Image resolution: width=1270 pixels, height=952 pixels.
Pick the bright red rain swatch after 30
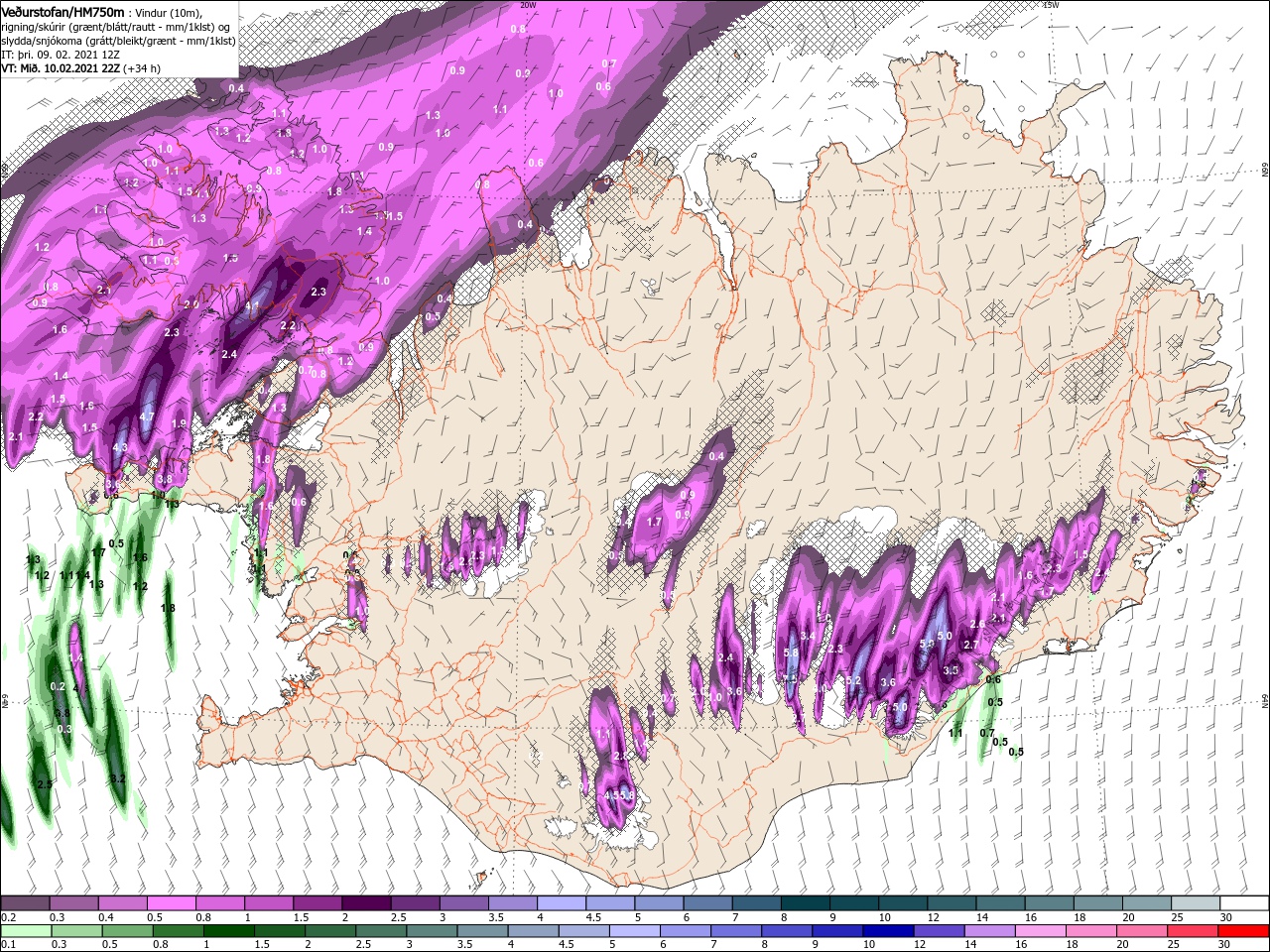coord(1244,931)
